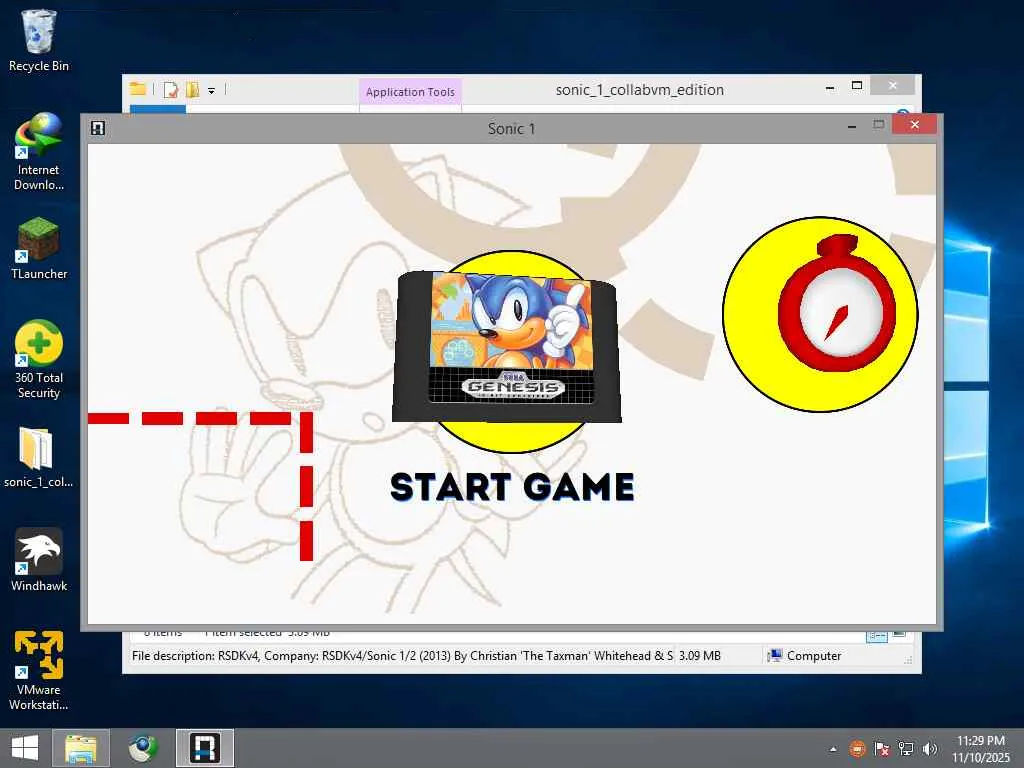
Task: Minimize the sonic_1_collabvm_edition Explorer window
Action: (x=830, y=87)
